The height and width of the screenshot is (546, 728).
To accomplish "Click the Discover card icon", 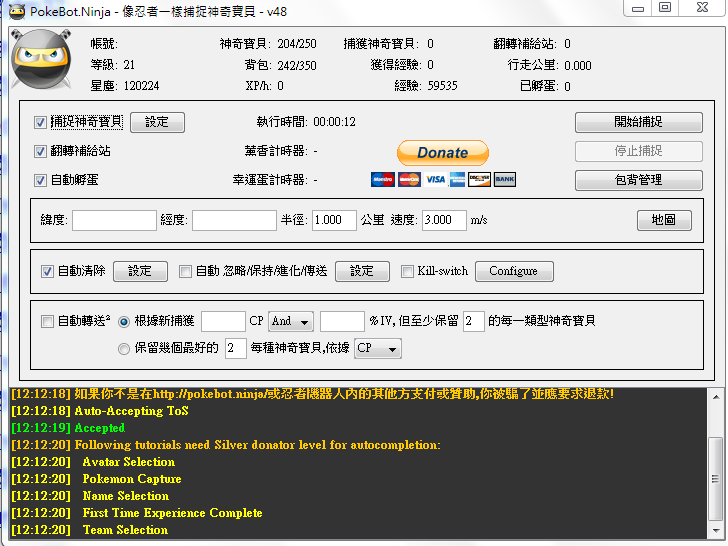I will point(479,179).
